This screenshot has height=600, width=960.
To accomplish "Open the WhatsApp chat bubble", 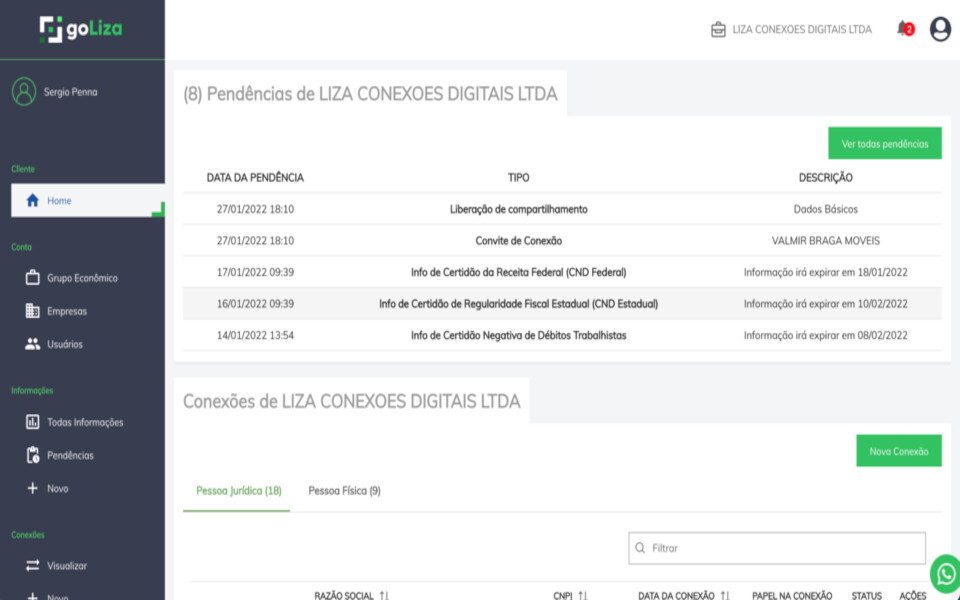I will pos(946,574).
